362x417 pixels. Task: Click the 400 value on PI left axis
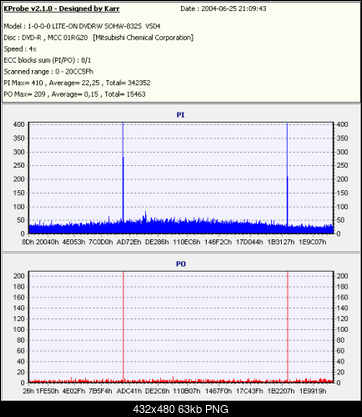click(x=19, y=125)
